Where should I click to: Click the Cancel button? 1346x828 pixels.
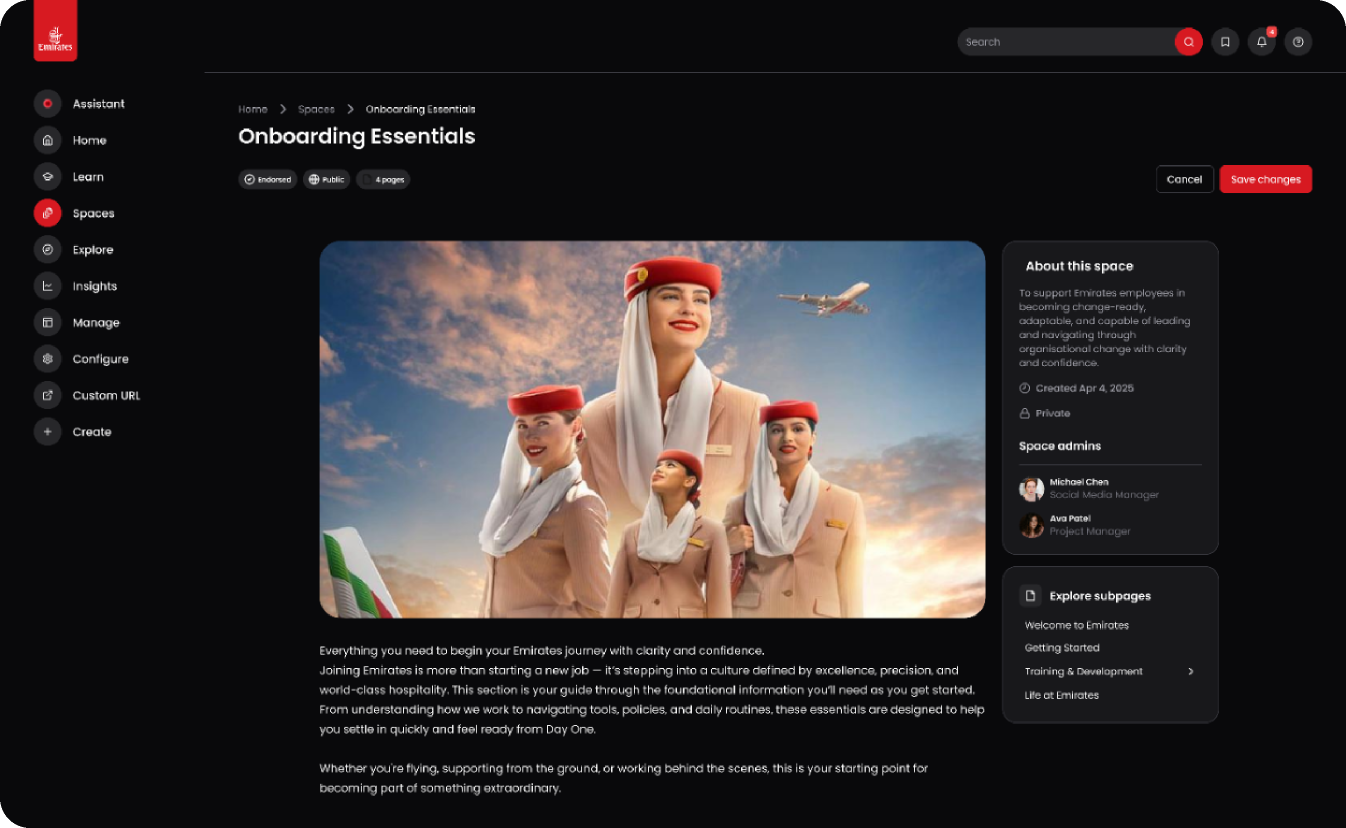(1184, 179)
